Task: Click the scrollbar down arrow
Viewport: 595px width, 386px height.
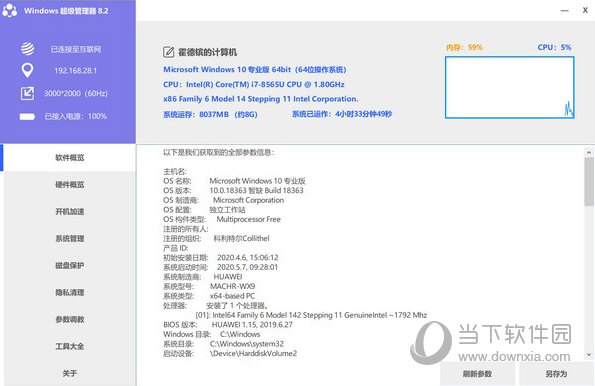Action: coord(589,355)
